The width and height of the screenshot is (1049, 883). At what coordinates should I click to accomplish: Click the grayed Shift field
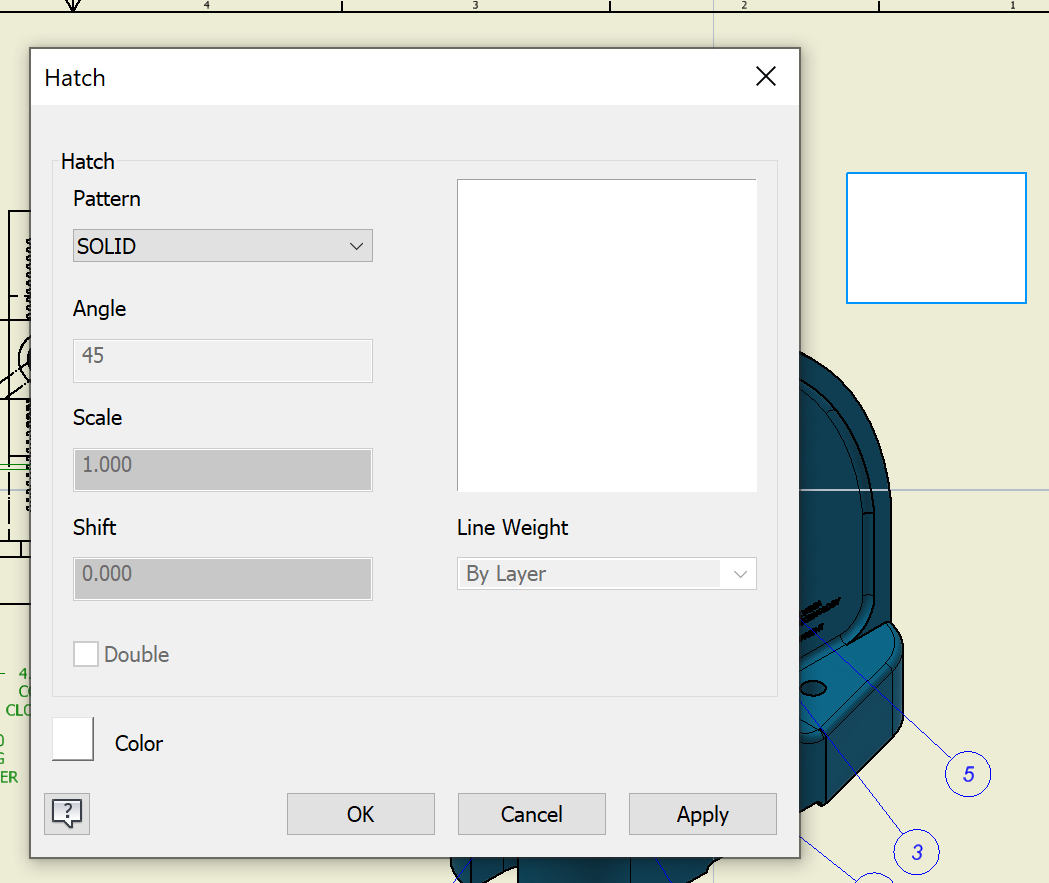pyautogui.click(x=222, y=578)
